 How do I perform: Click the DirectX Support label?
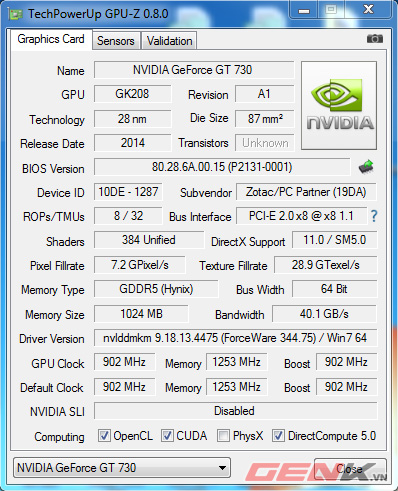[248, 242]
